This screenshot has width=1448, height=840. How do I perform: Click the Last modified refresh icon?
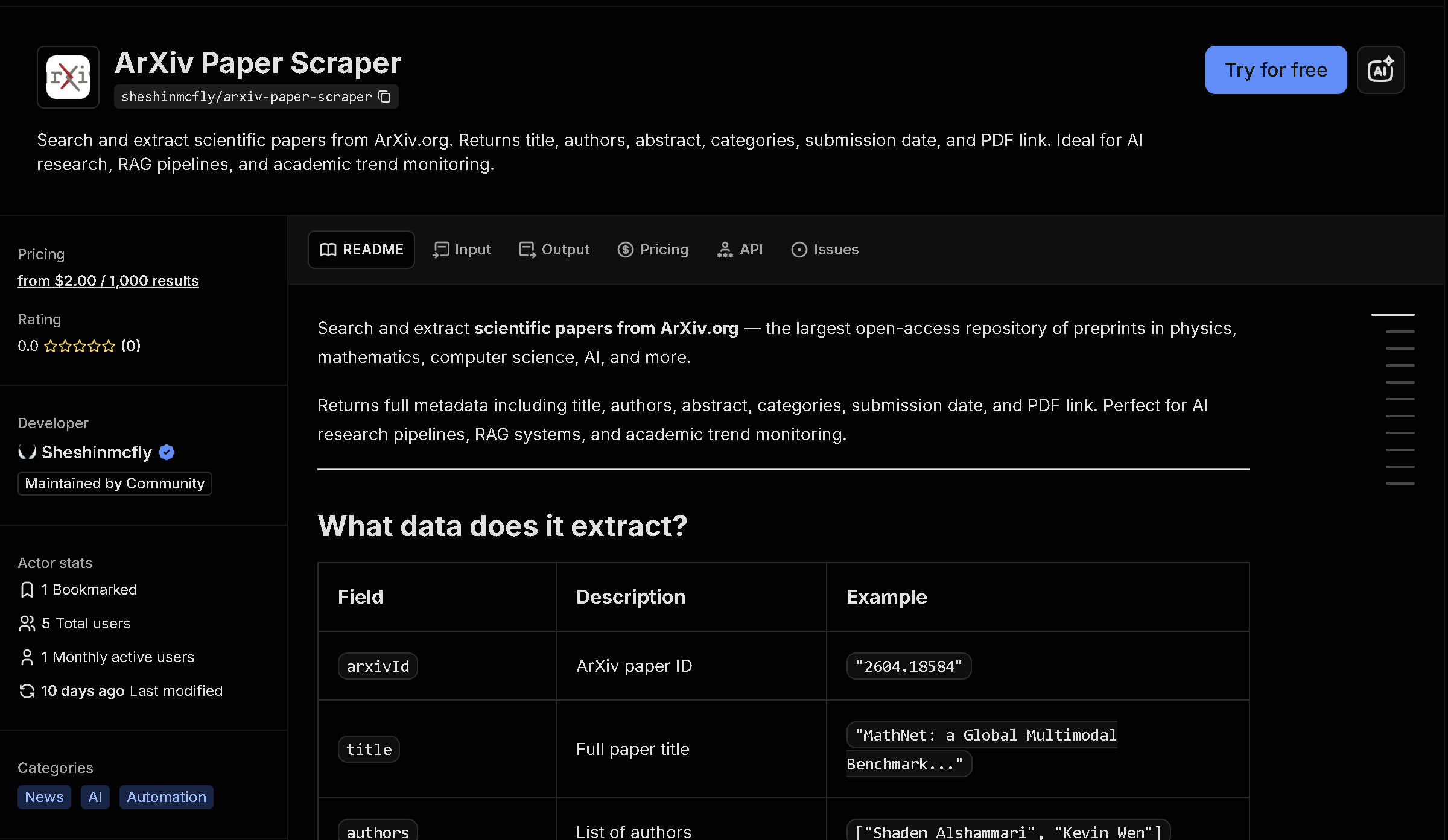tap(27, 691)
